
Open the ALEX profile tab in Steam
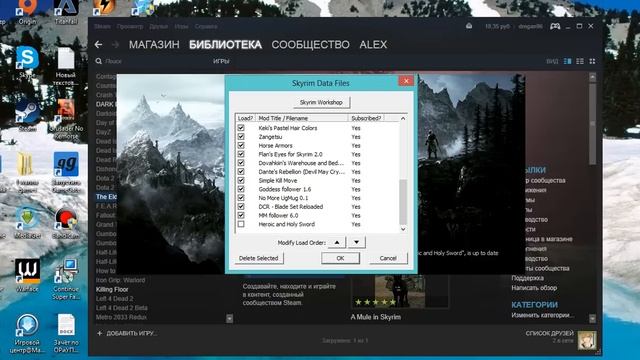[x=373, y=44]
